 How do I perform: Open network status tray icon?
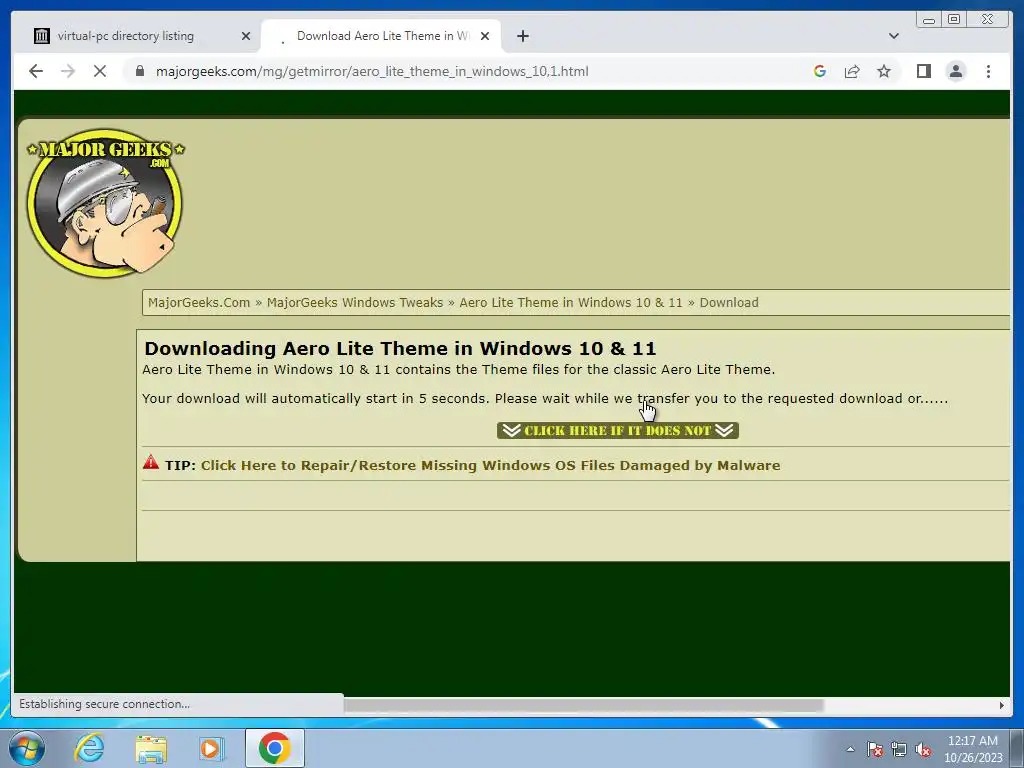(x=899, y=749)
